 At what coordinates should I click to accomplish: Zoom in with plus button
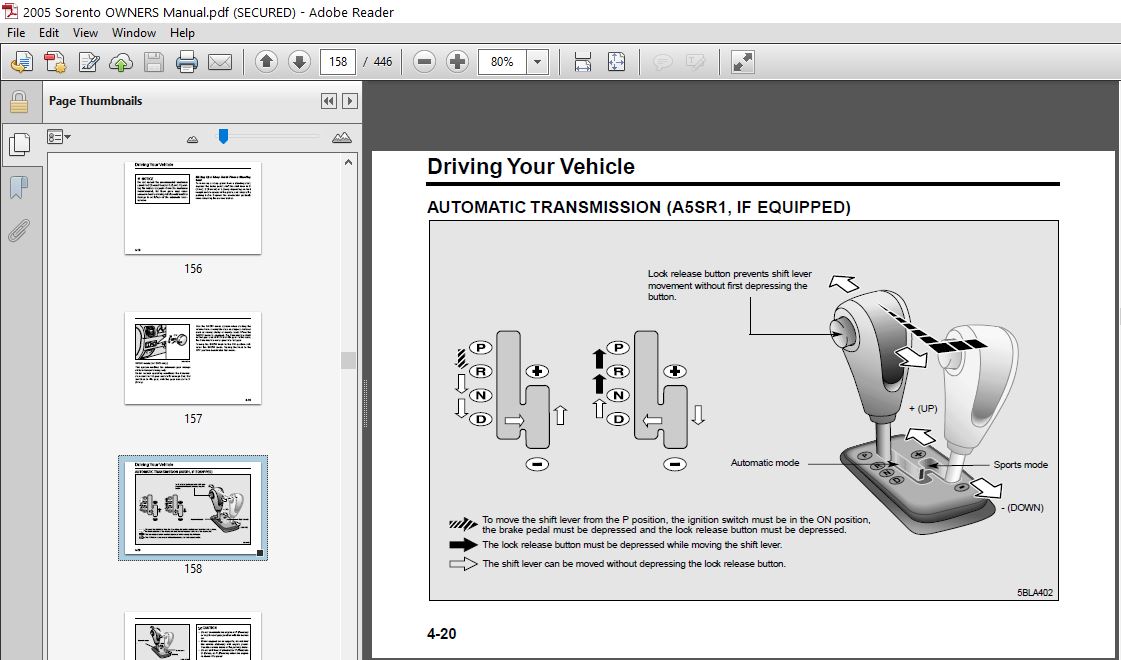click(x=457, y=62)
